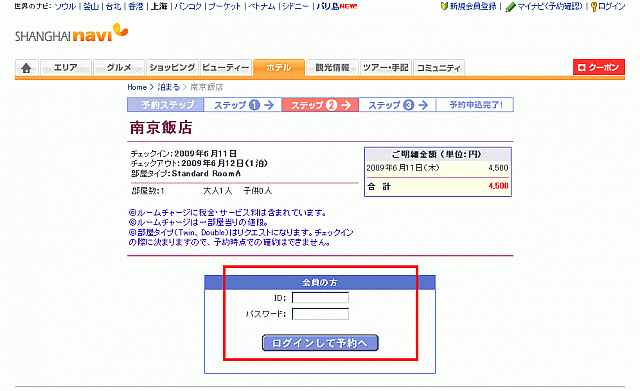Viewport: 640px width, 391px height.
Task: Open the ツアー・手配 tab
Action: [x=386, y=68]
